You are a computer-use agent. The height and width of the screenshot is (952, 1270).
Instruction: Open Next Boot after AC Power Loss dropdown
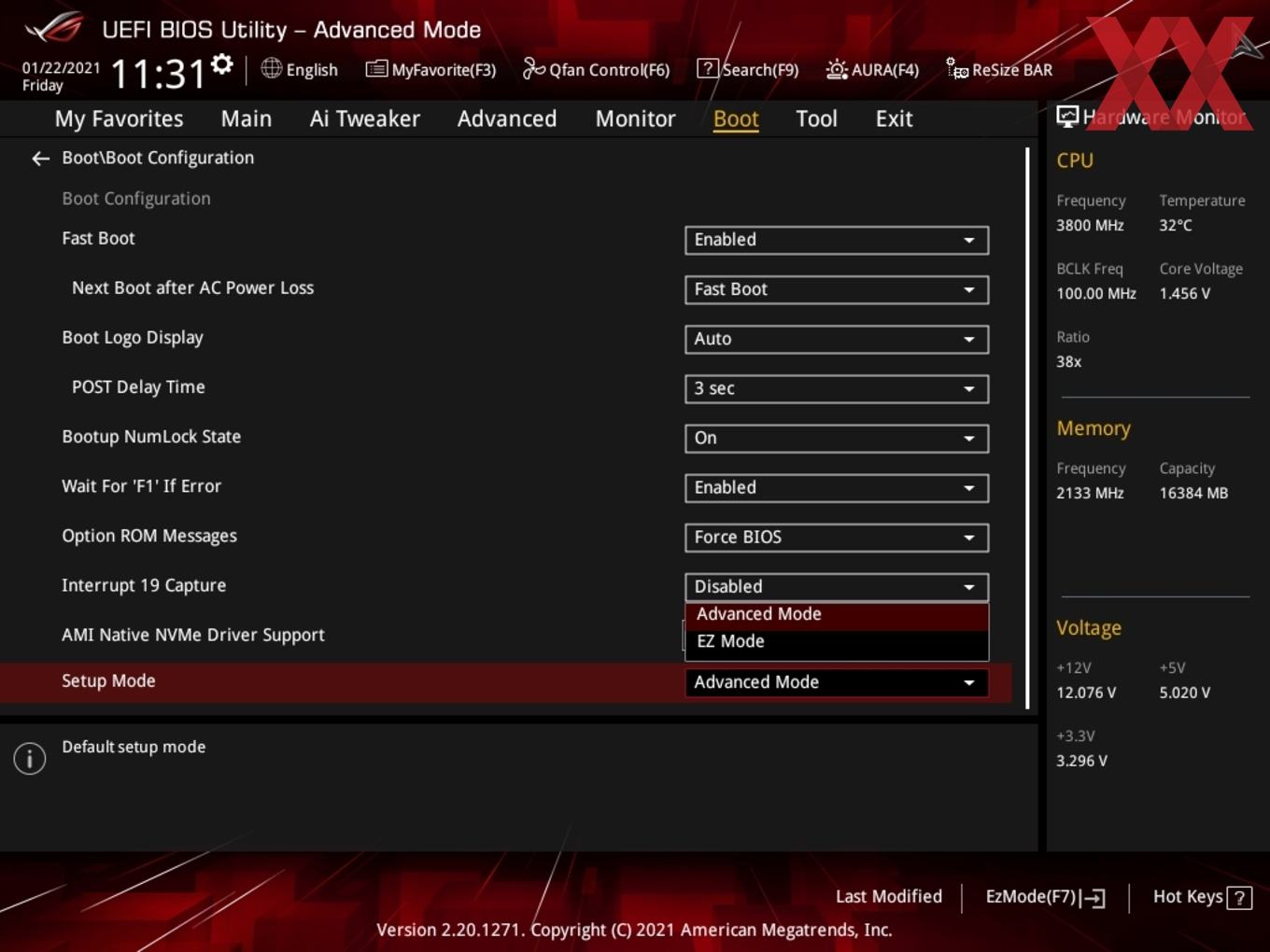pyautogui.click(x=837, y=289)
